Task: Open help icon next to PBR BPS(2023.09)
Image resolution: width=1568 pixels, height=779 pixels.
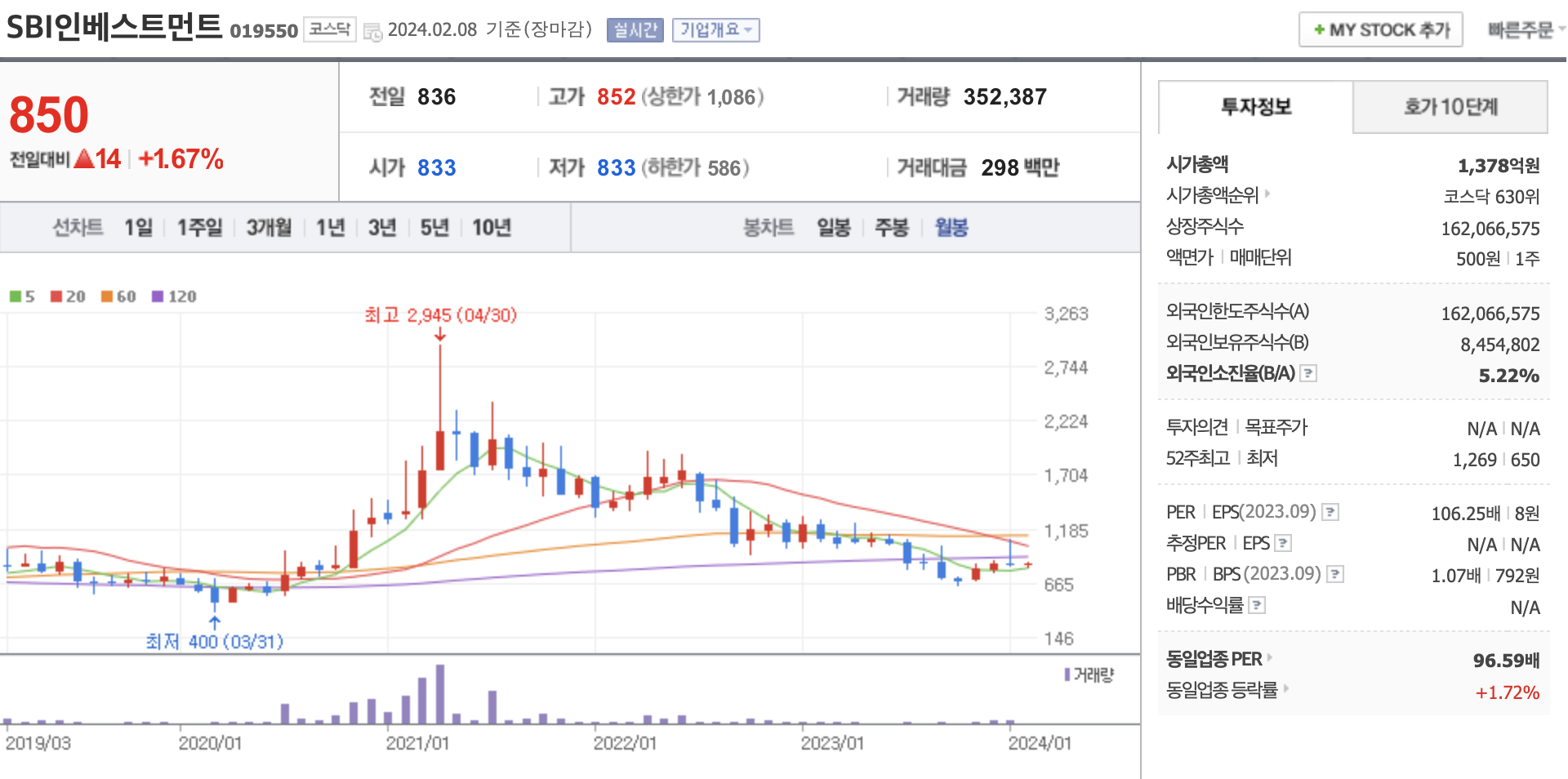Action: (x=1335, y=575)
